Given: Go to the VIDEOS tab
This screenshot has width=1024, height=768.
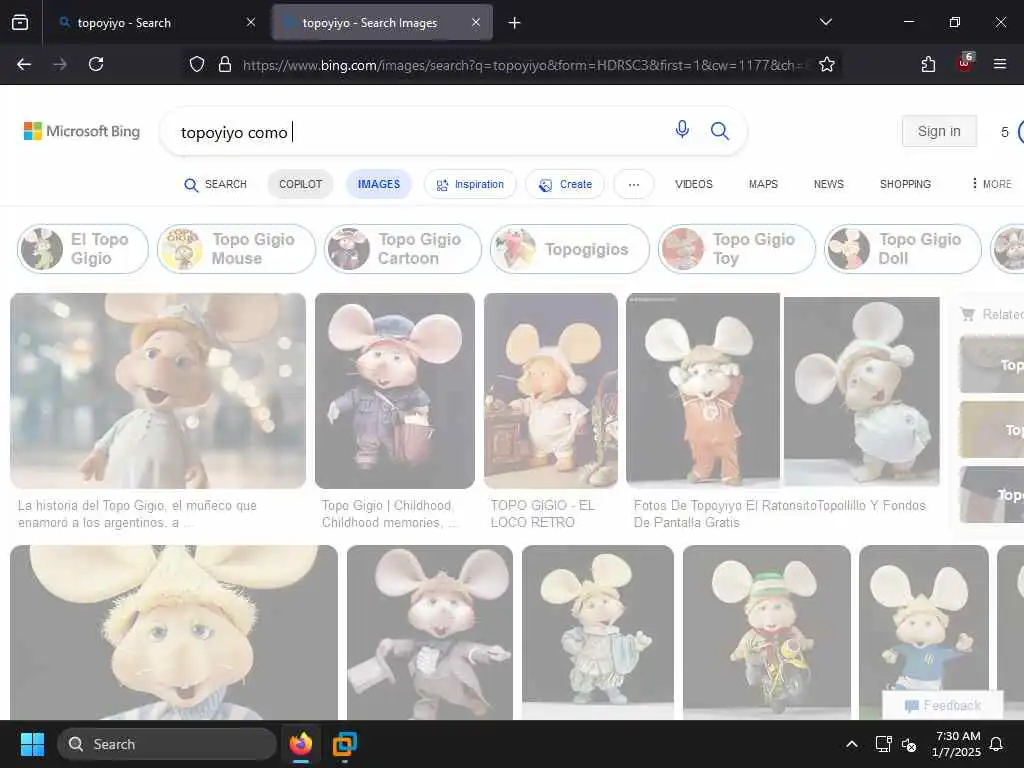Looking at the screenshot, I should point(694,184).
